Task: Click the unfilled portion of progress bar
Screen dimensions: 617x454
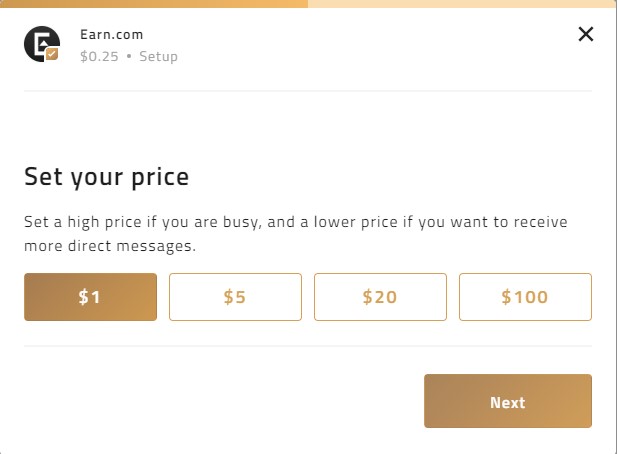Action: coord(462,4)
